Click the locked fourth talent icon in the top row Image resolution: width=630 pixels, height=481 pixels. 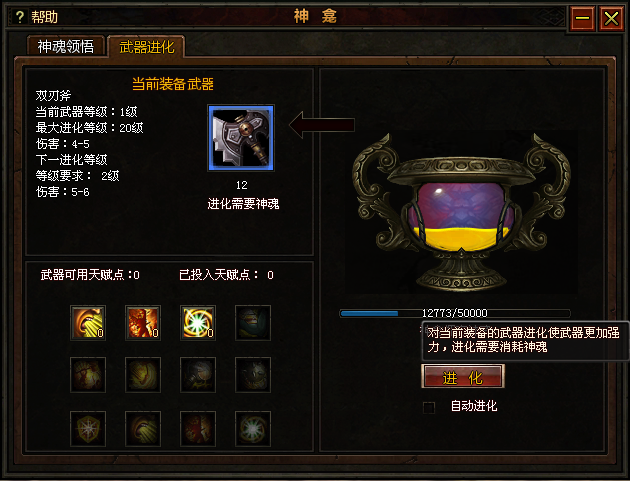[x=253, y=323]
